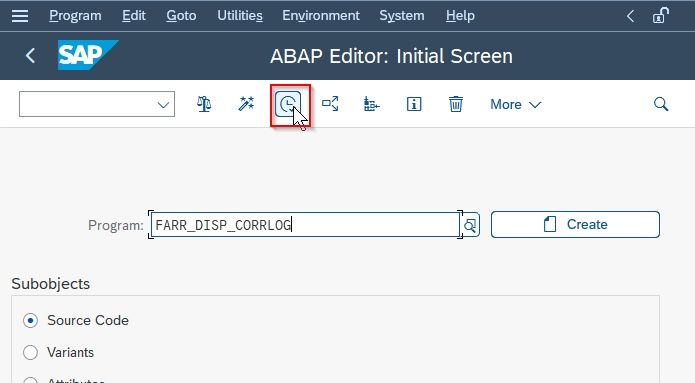Image resolution: width=695 pixels, height=383 pixels.
Task: Click the lock/unlock session icon
Action: (x=660, y=16)
